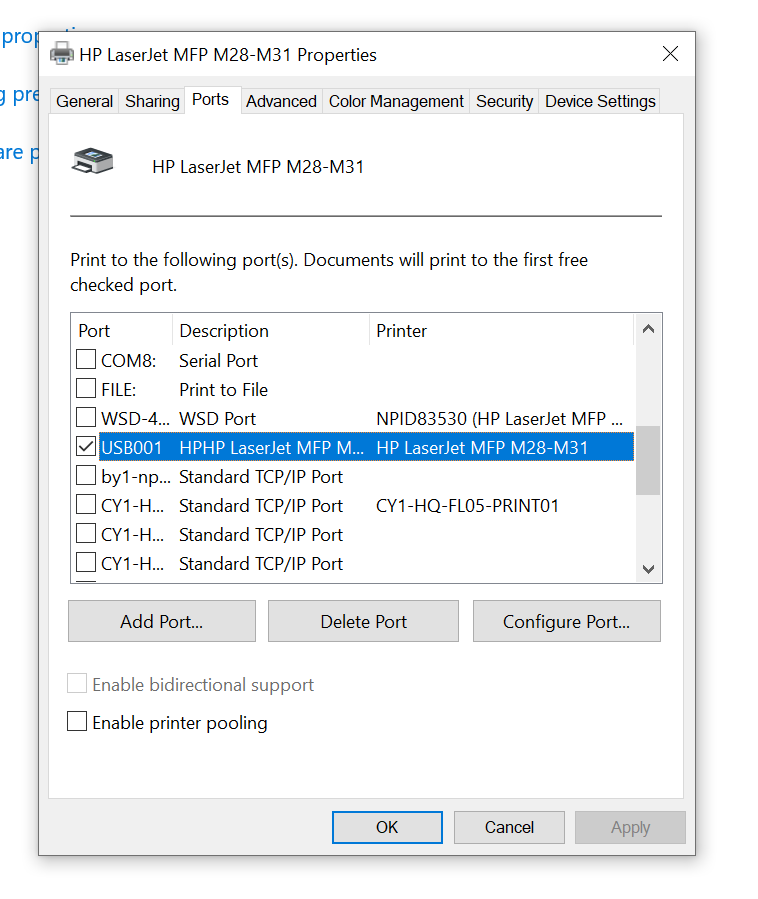Select the Color Management tab
Viewport: 758px width, 899px height.
[x=395, y=100]
